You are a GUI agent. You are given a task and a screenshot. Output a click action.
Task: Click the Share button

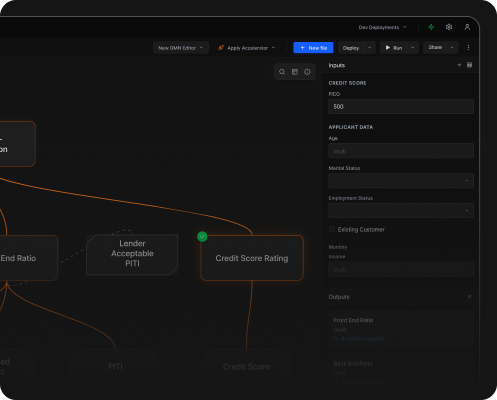coord(435,48)
